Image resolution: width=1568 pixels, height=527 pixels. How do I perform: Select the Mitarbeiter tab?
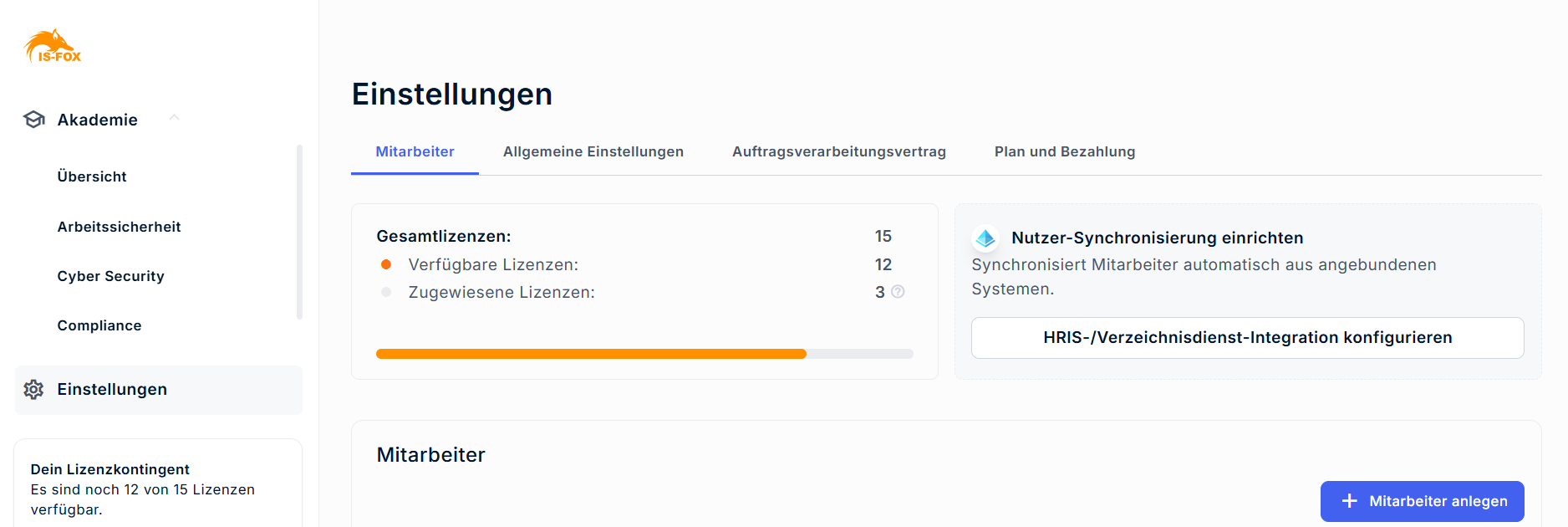[415, 151]
